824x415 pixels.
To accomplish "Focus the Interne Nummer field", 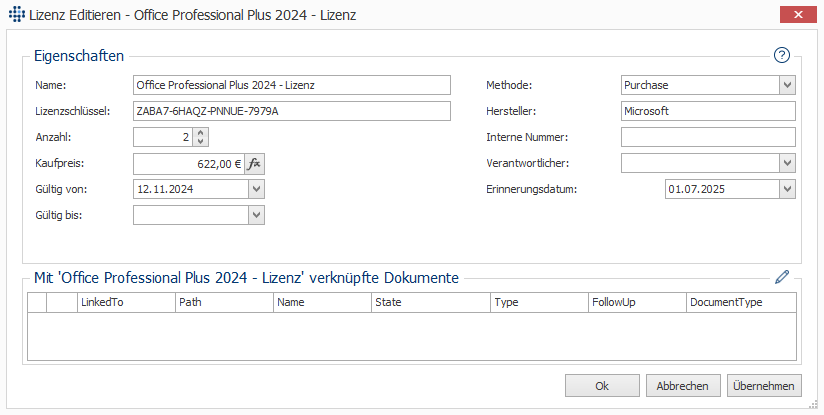I will click(708, 137).
